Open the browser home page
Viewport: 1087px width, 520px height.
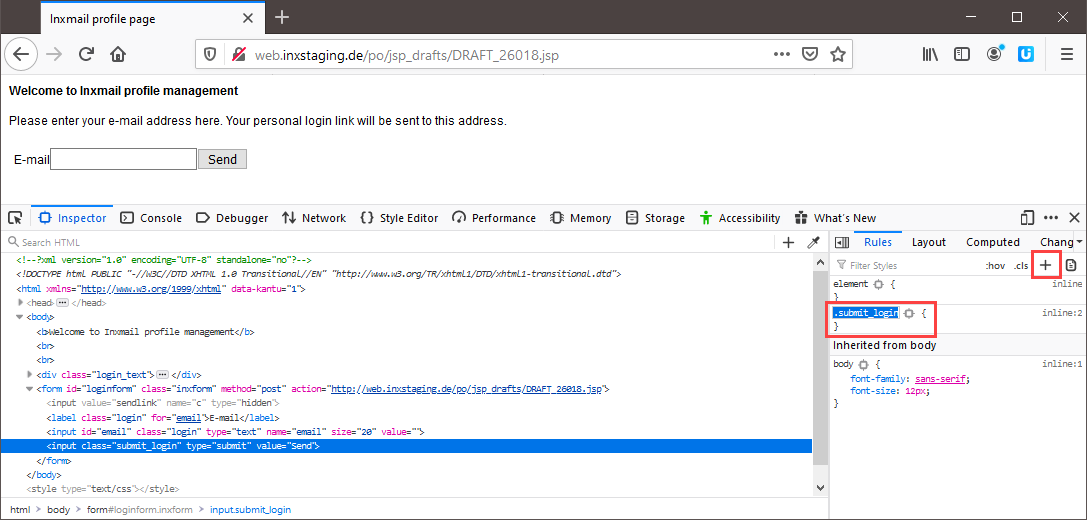[x=119, y=54]
